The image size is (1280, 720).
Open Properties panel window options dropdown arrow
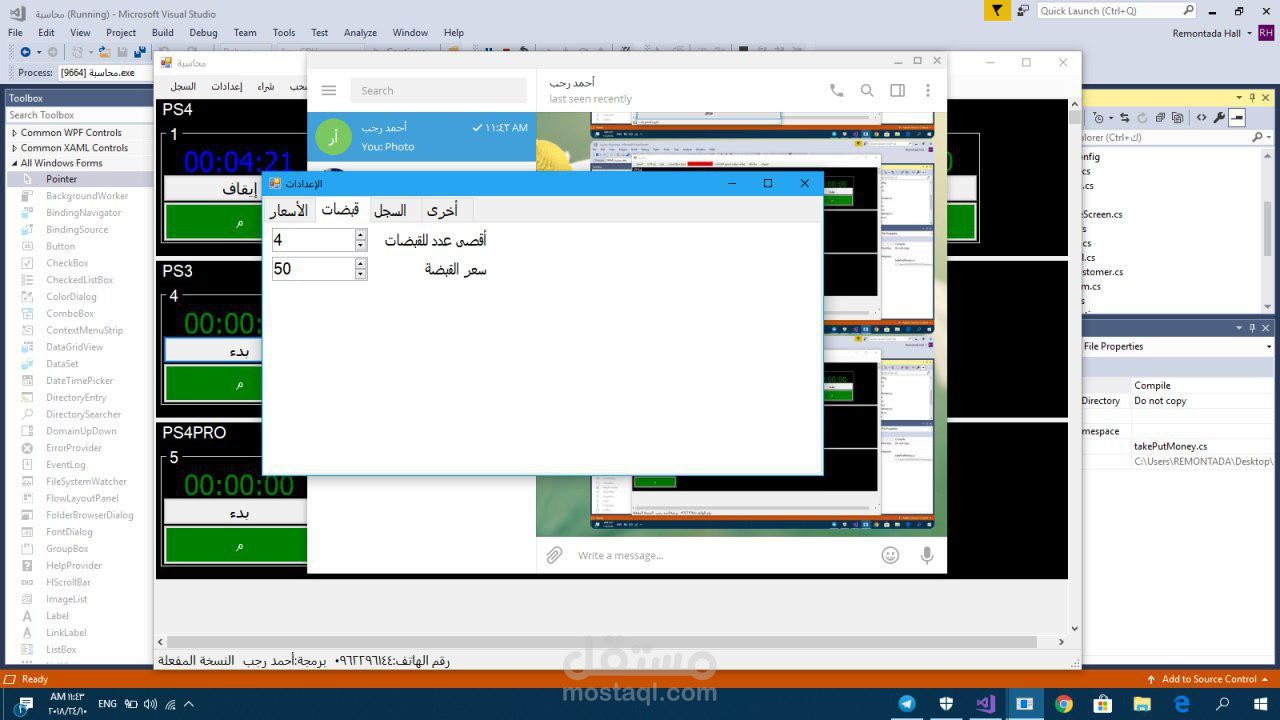[1239, 327]
